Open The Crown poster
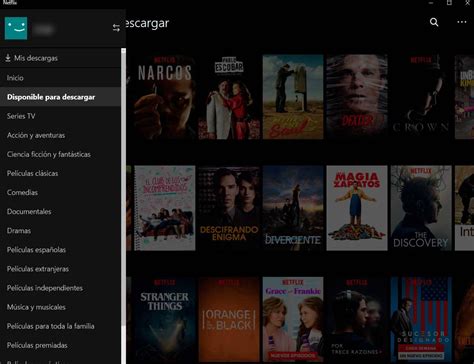The width and height of the screenshot is (474, 364). coord(421,97)
